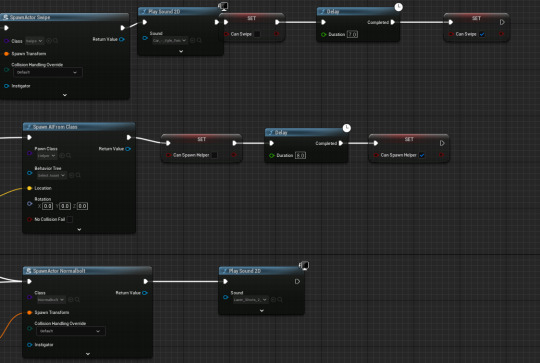Click the red No Collision Fail pin

tap(29, 219)
